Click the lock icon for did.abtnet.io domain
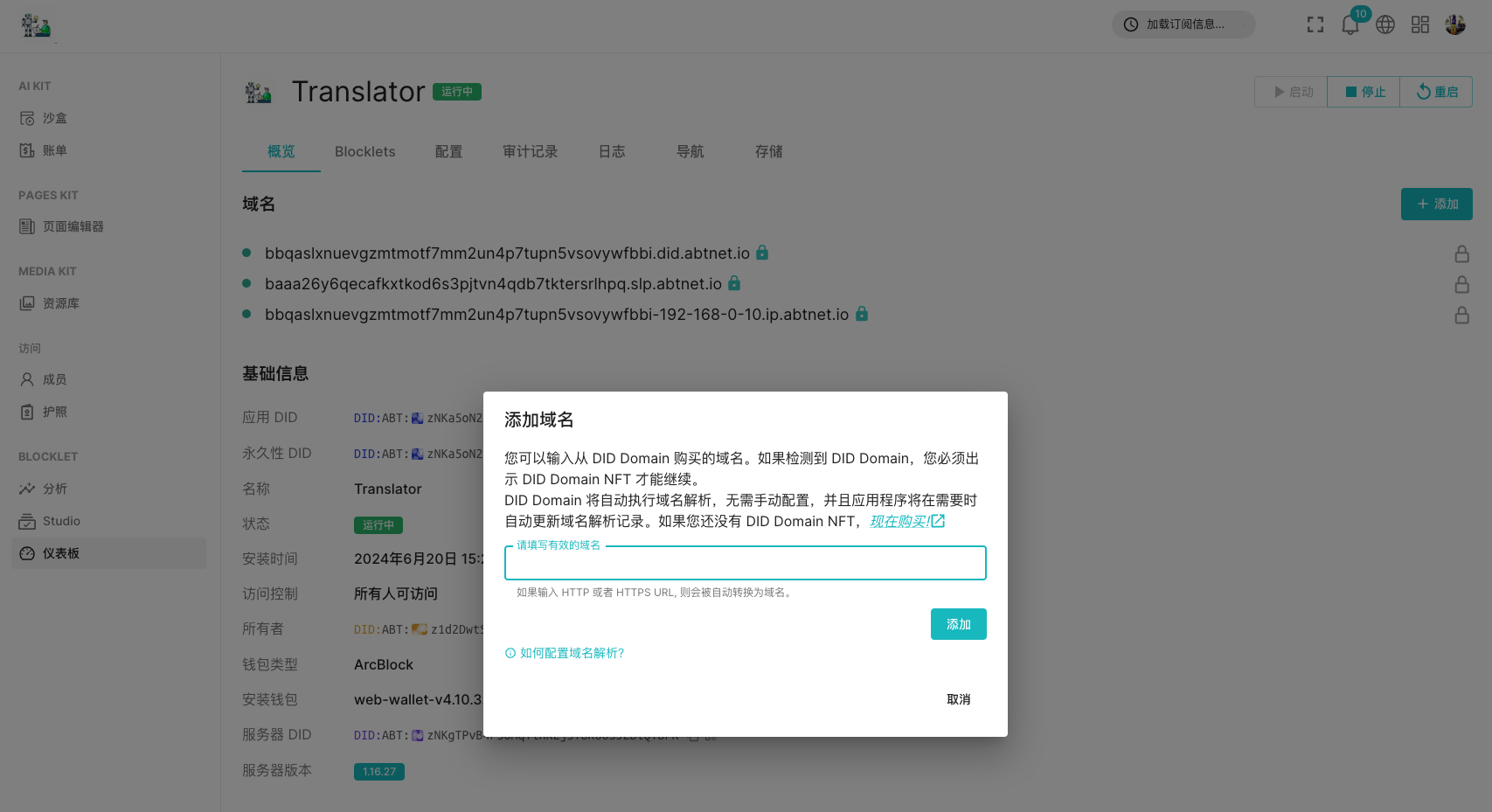The height and width of the screenshot is (812, 1492). click(x=1461, y=254)
